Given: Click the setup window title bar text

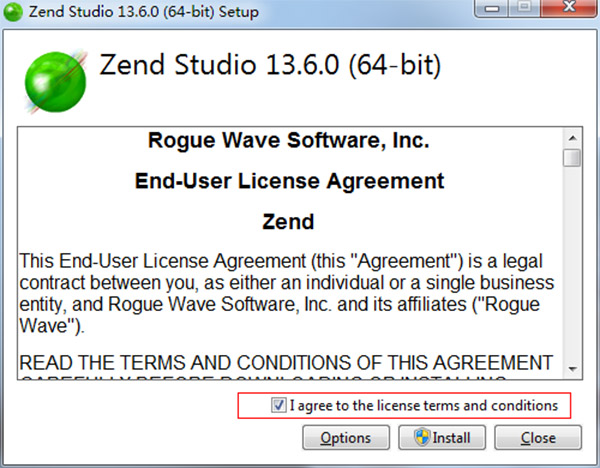Looking at the screenshot, I should point(144,13).
